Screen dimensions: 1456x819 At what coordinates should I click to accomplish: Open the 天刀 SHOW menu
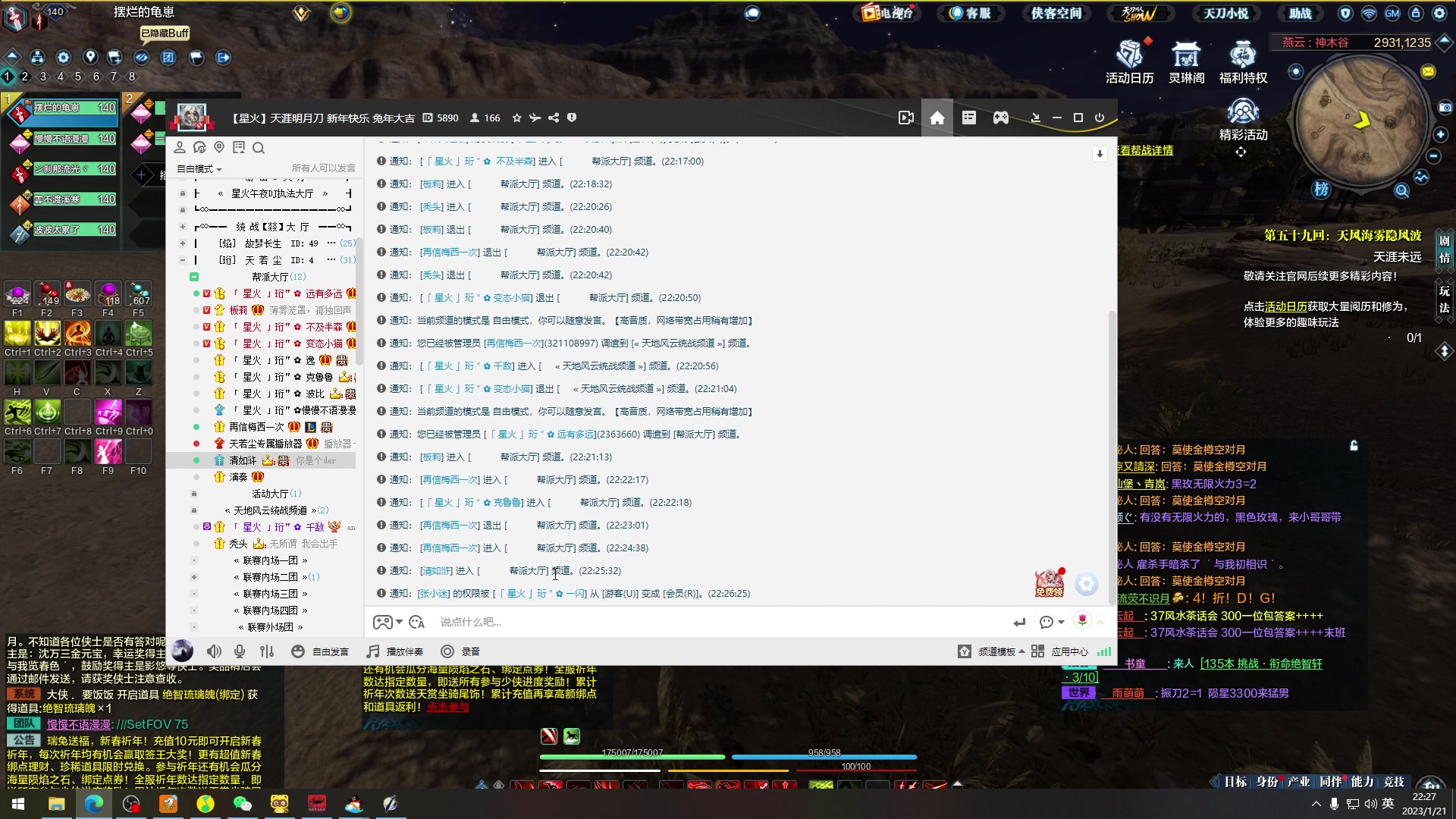click(1139, 13)
